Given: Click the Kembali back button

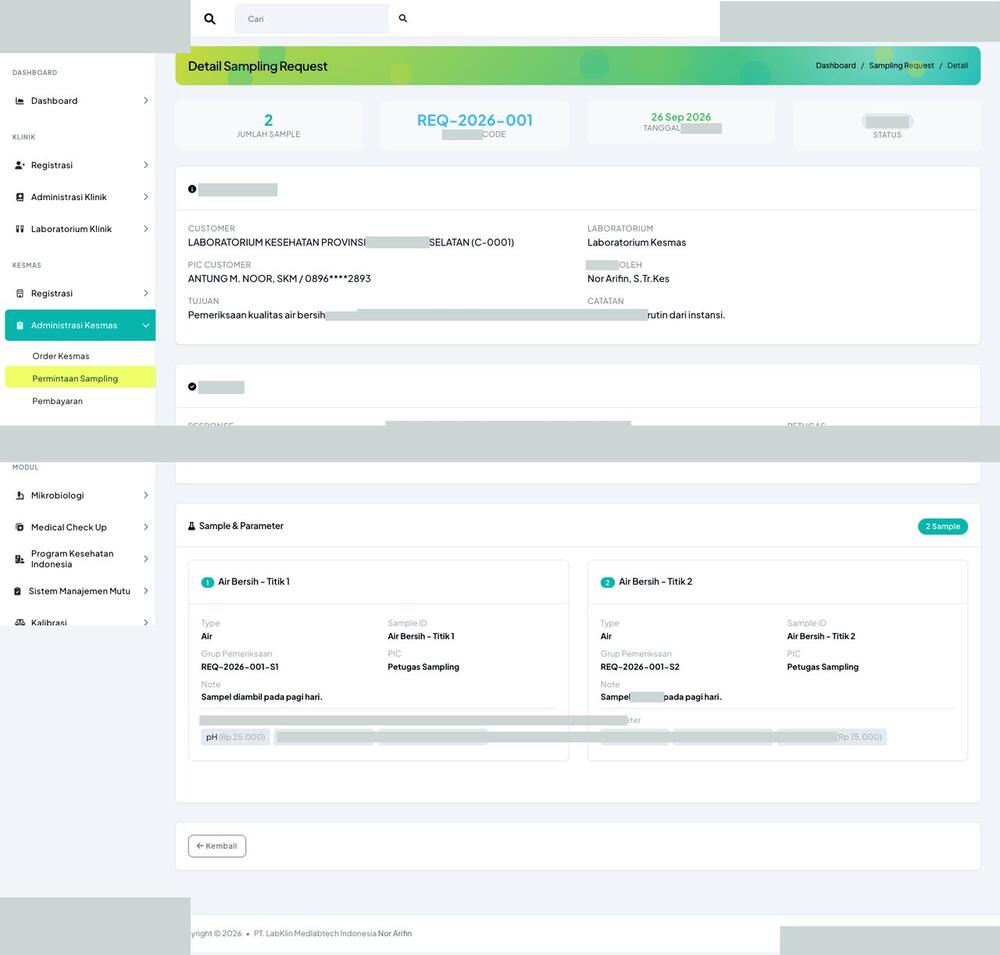Looking at the screenshot, I should [217, 846].
